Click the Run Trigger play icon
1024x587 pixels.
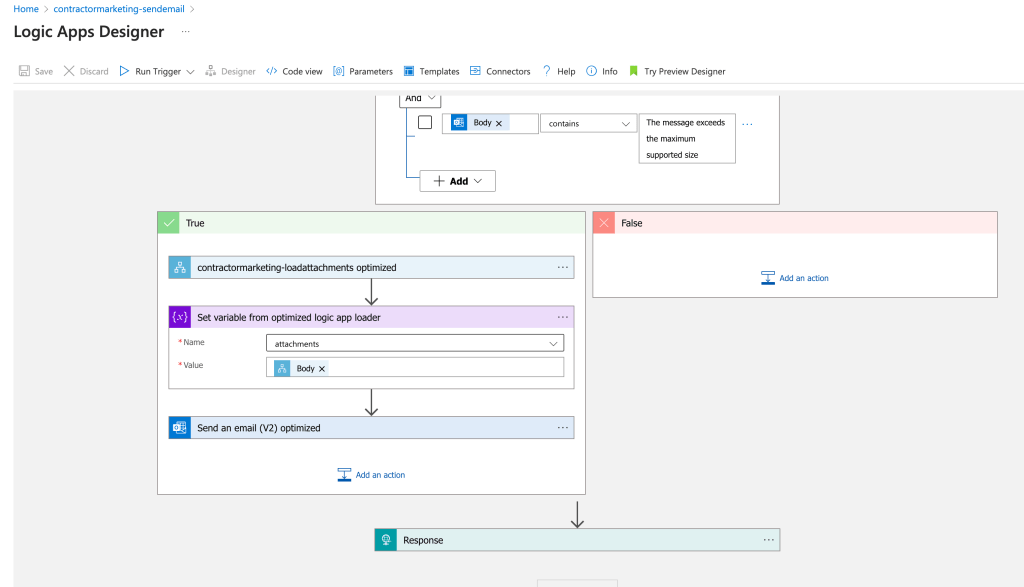coord(124,71)
